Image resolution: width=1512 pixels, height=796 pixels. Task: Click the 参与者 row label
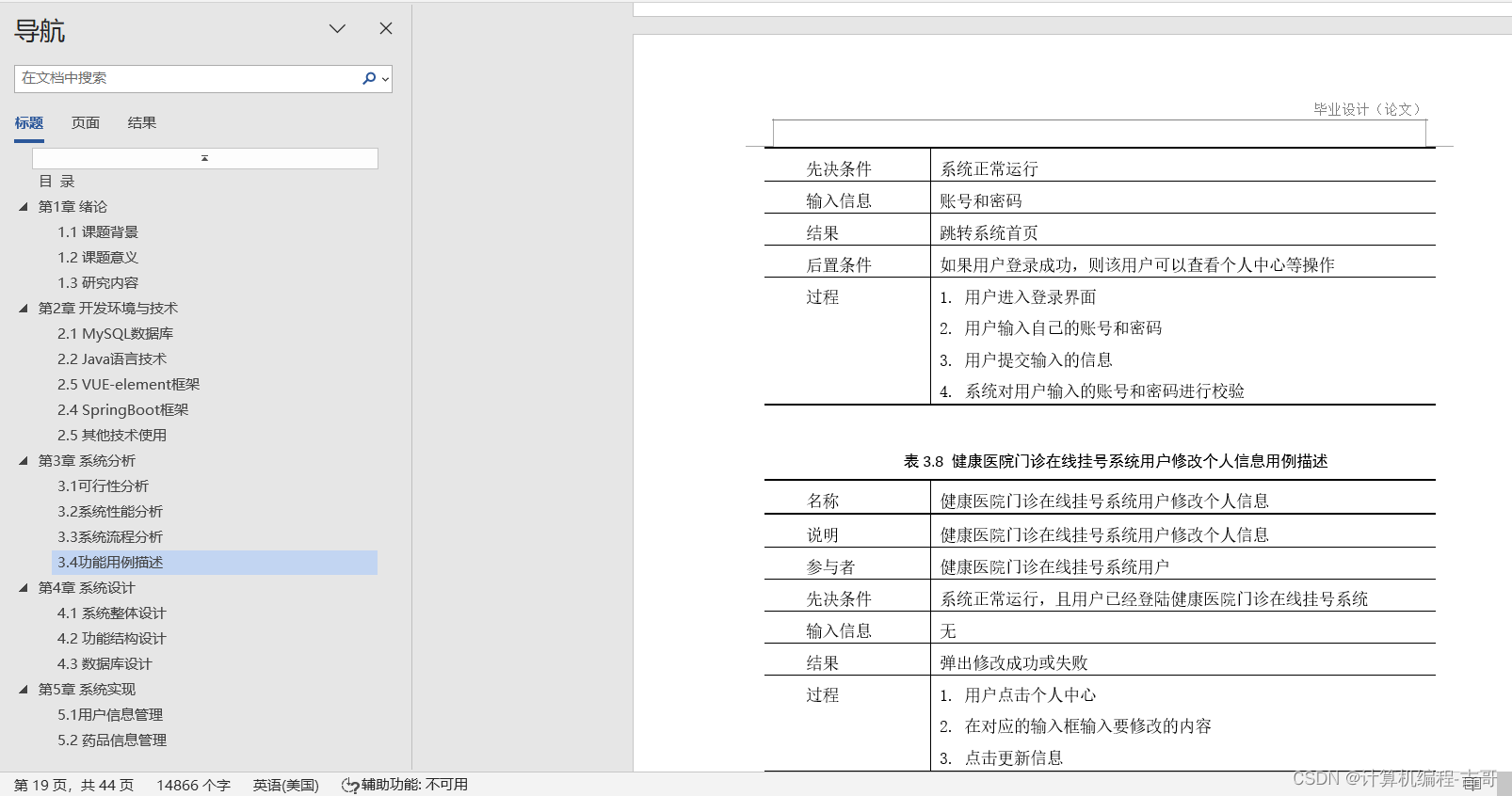point(830,567)
